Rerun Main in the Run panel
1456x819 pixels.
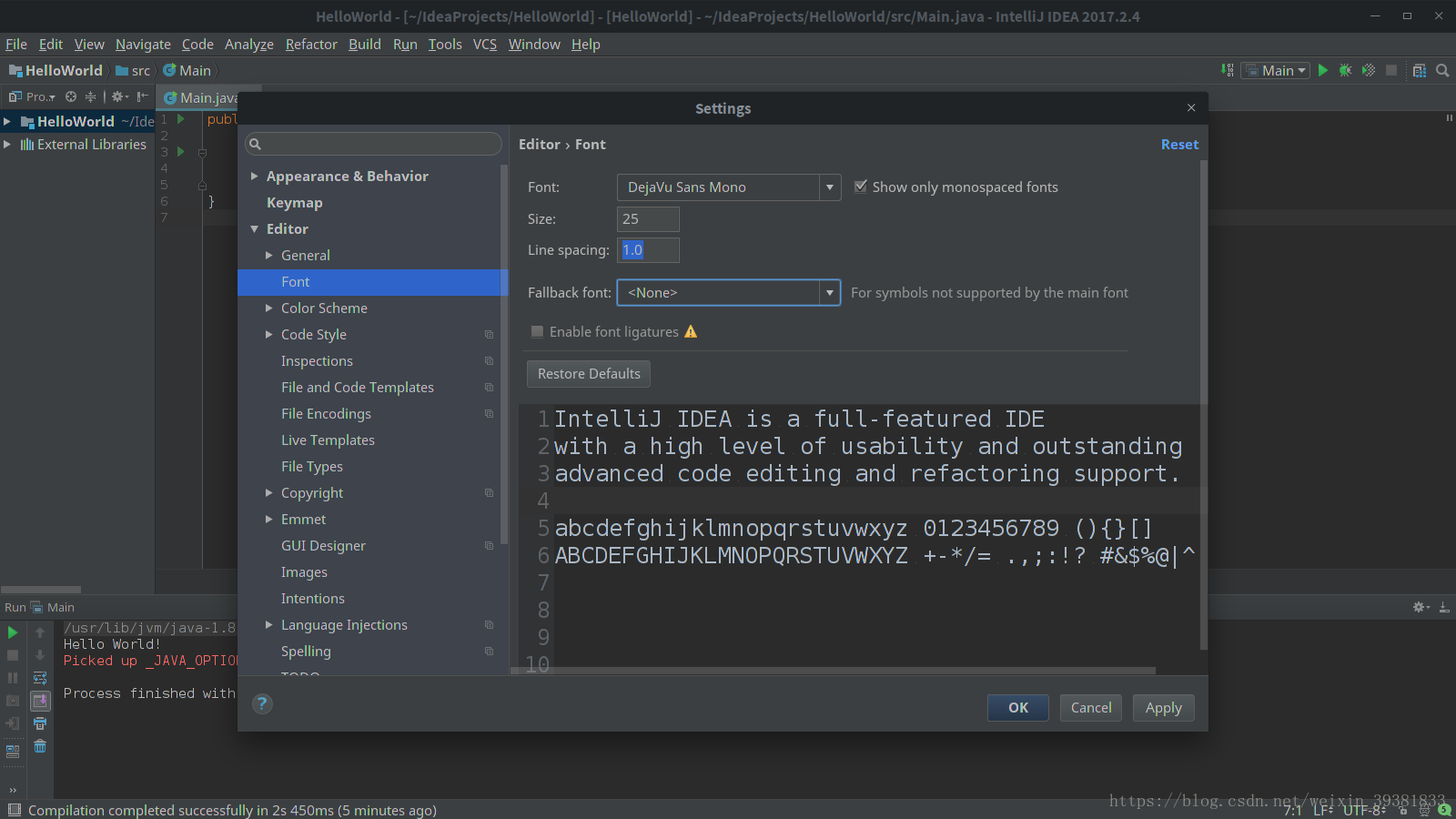(x=13, y=632)
